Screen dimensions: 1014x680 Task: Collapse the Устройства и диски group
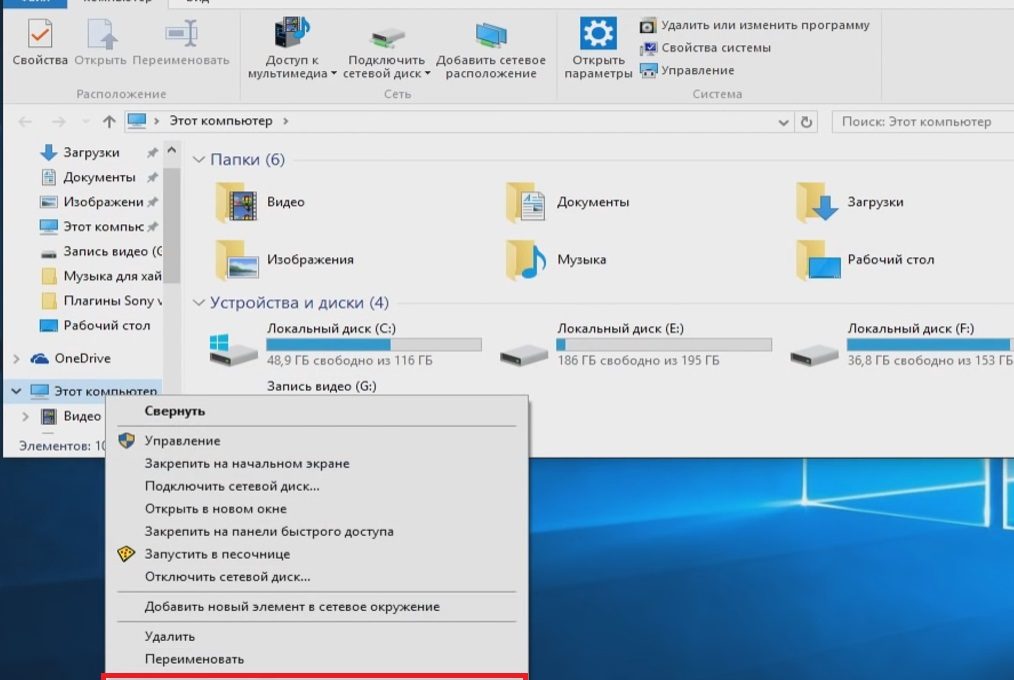pyautogui.click(x=199, y=303)
